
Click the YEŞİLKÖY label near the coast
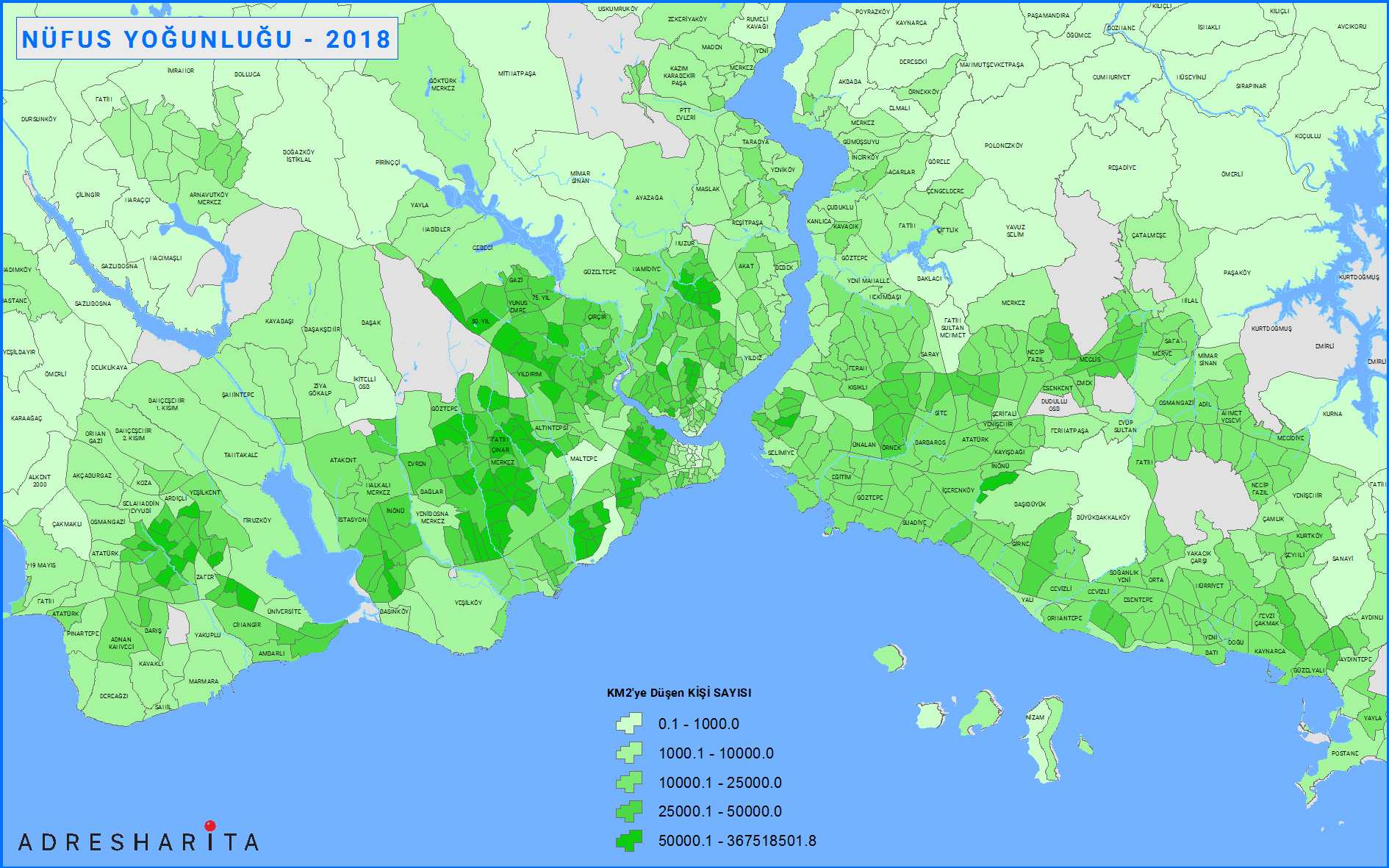(x=468, y=603)
